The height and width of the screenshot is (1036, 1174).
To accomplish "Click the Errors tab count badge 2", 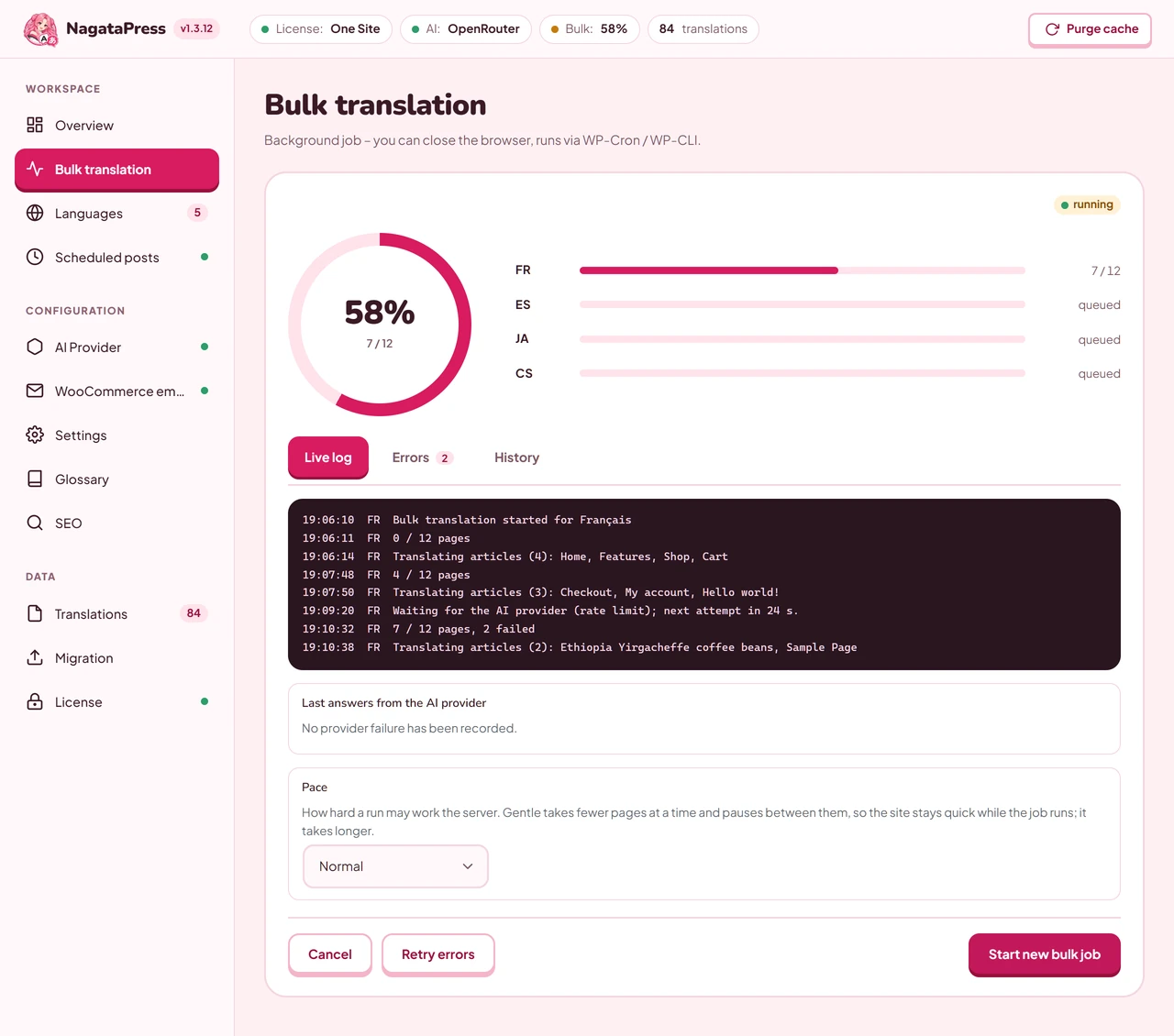I will [445, 457].
